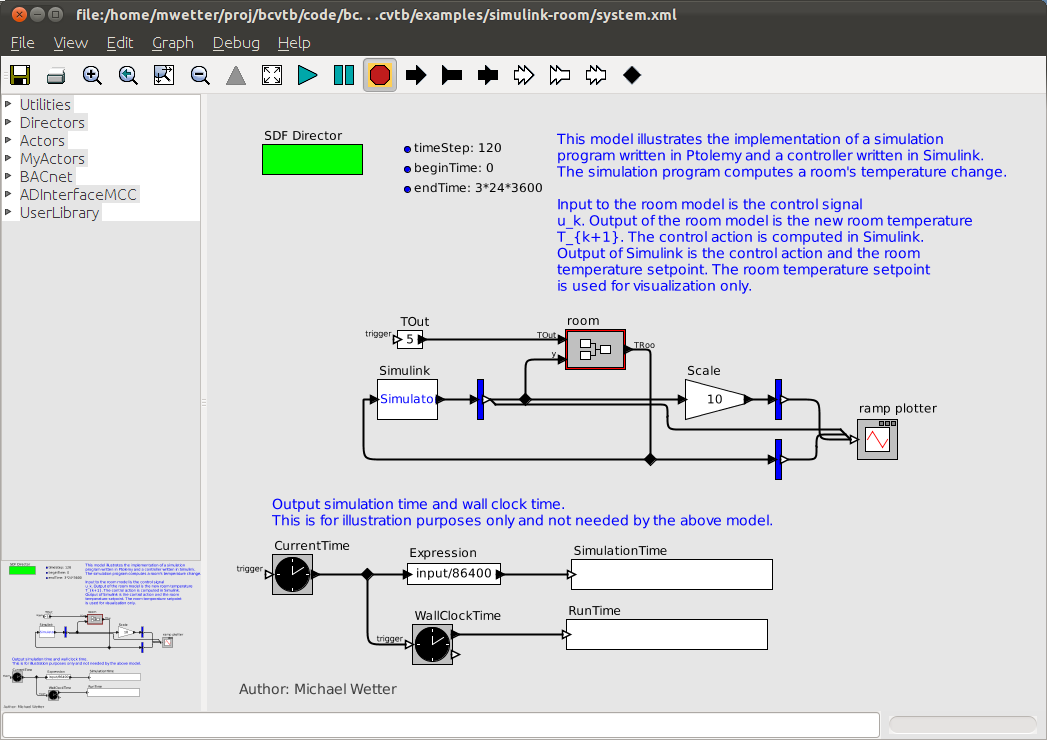Open full-screen presentation mode
Screen dimensions: 1047x740
click(271, 74)
